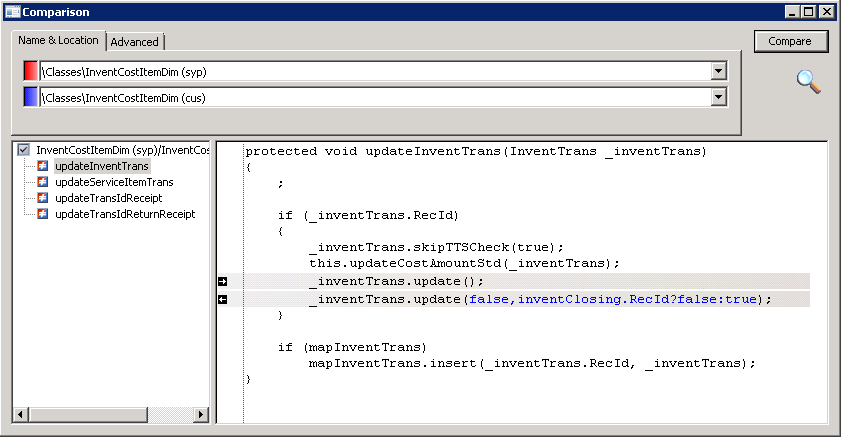Click the magnifying glass search icon
841x437 pixels.
coord(808,82)
